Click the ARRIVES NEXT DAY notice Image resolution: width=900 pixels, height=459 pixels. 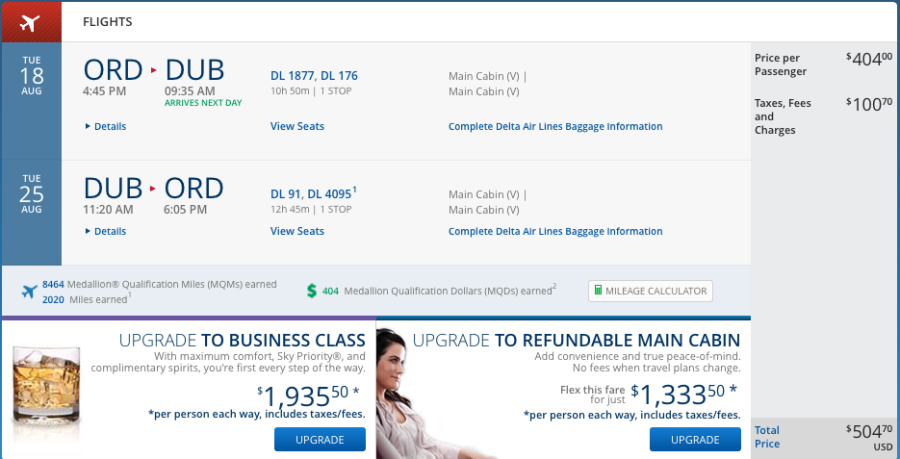203,103
